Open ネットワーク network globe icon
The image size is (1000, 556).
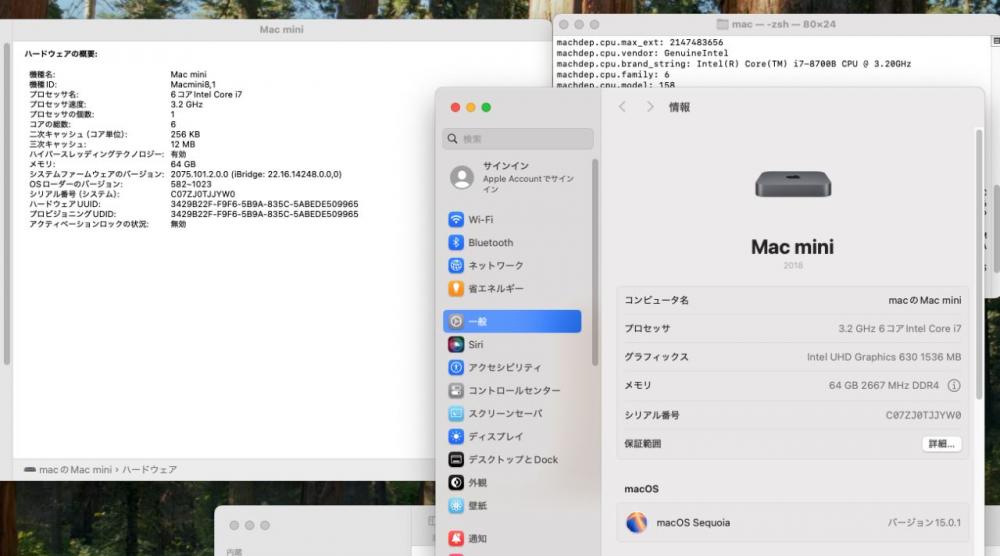click(x=455, y=265)
